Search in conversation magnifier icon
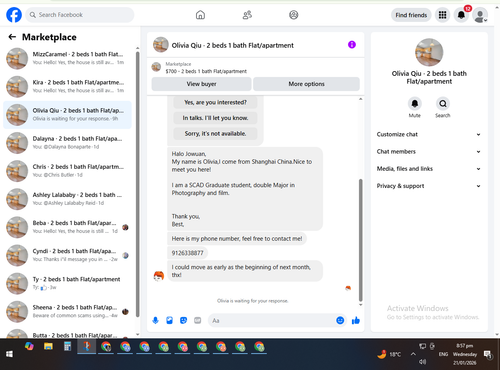 point(443,104)
